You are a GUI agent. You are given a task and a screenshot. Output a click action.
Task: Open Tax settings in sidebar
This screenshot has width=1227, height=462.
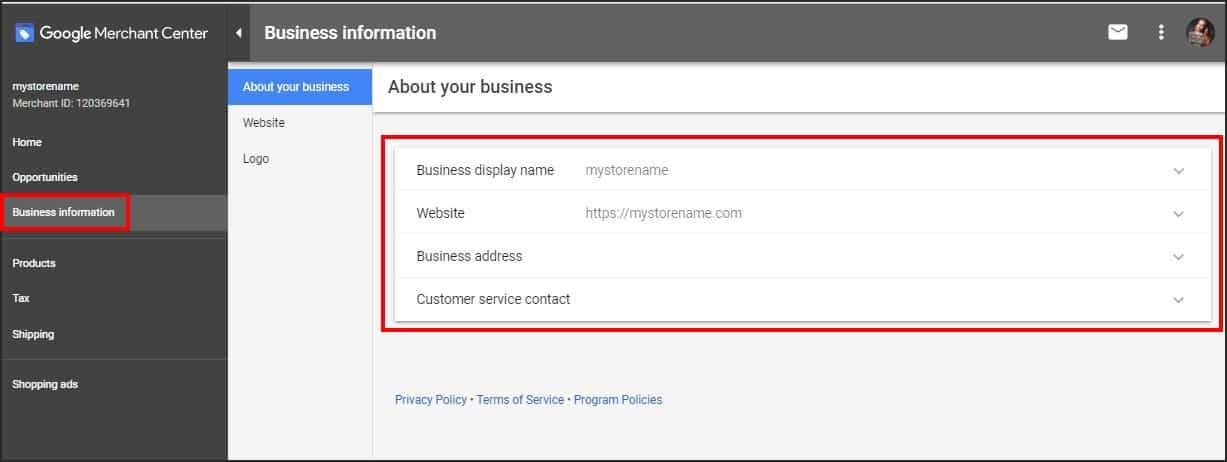point(21,298)
